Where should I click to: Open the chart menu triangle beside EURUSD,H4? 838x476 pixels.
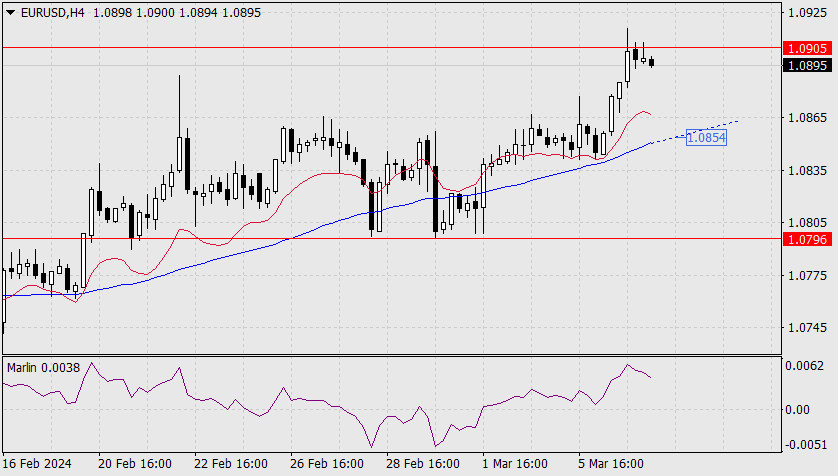click(11, 12)
